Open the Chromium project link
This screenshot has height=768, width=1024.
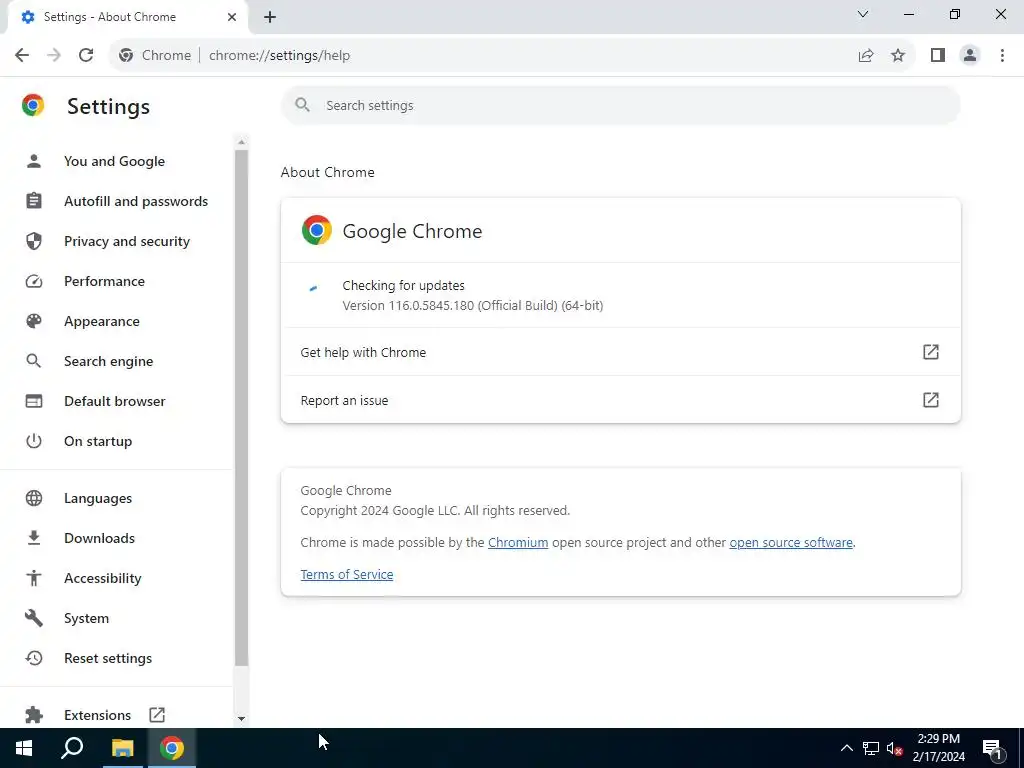click(x=518, y=543)
